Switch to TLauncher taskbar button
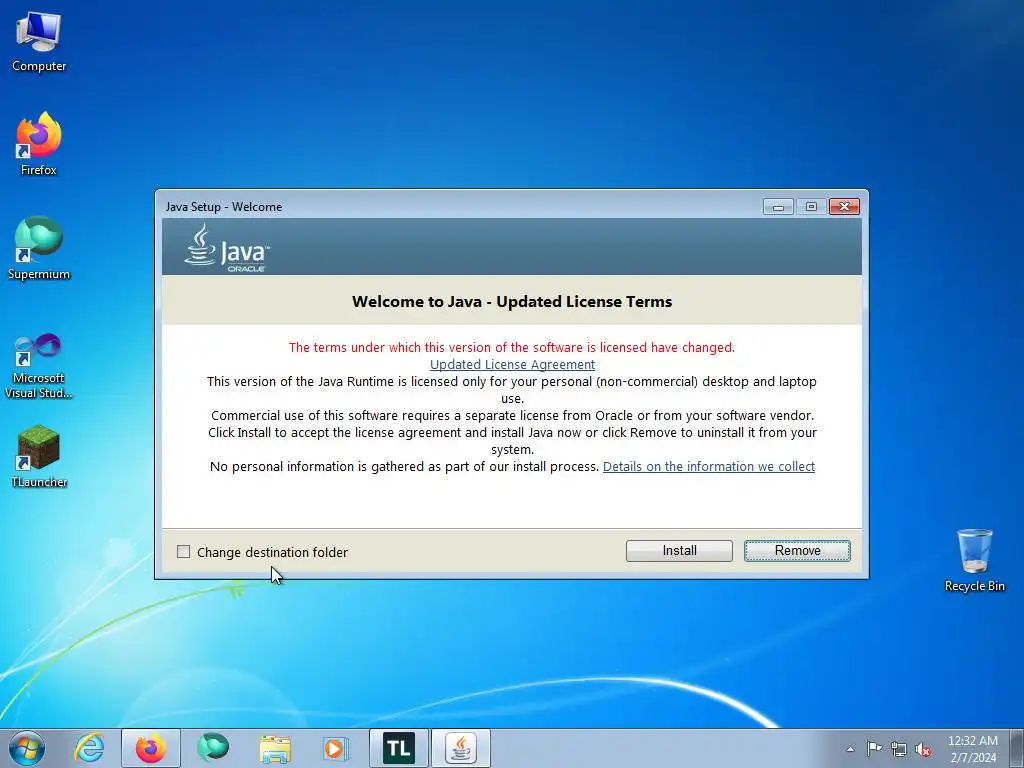 point(398,748)
